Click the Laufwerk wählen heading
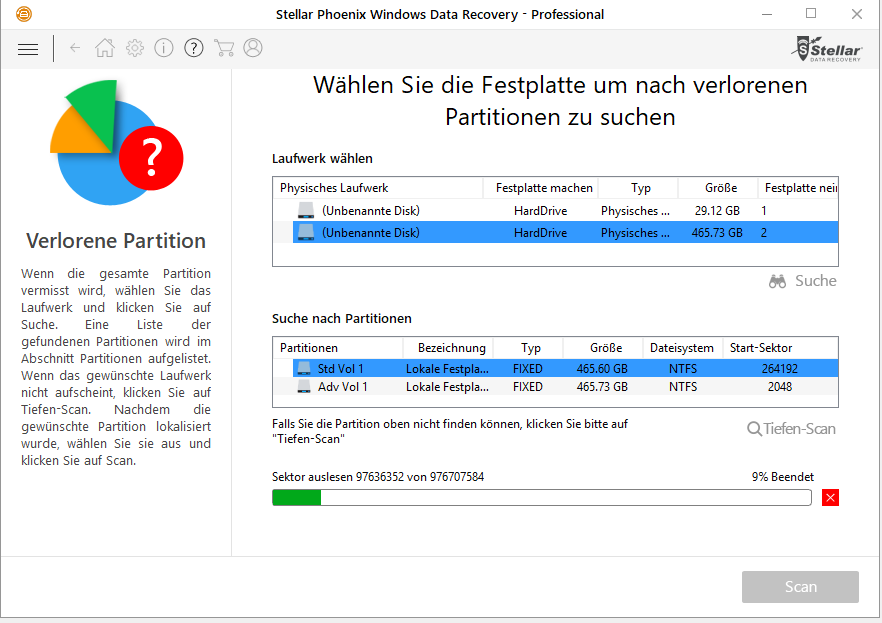Image resolution: width=882 pixels, height=623 pixels. 322,159
